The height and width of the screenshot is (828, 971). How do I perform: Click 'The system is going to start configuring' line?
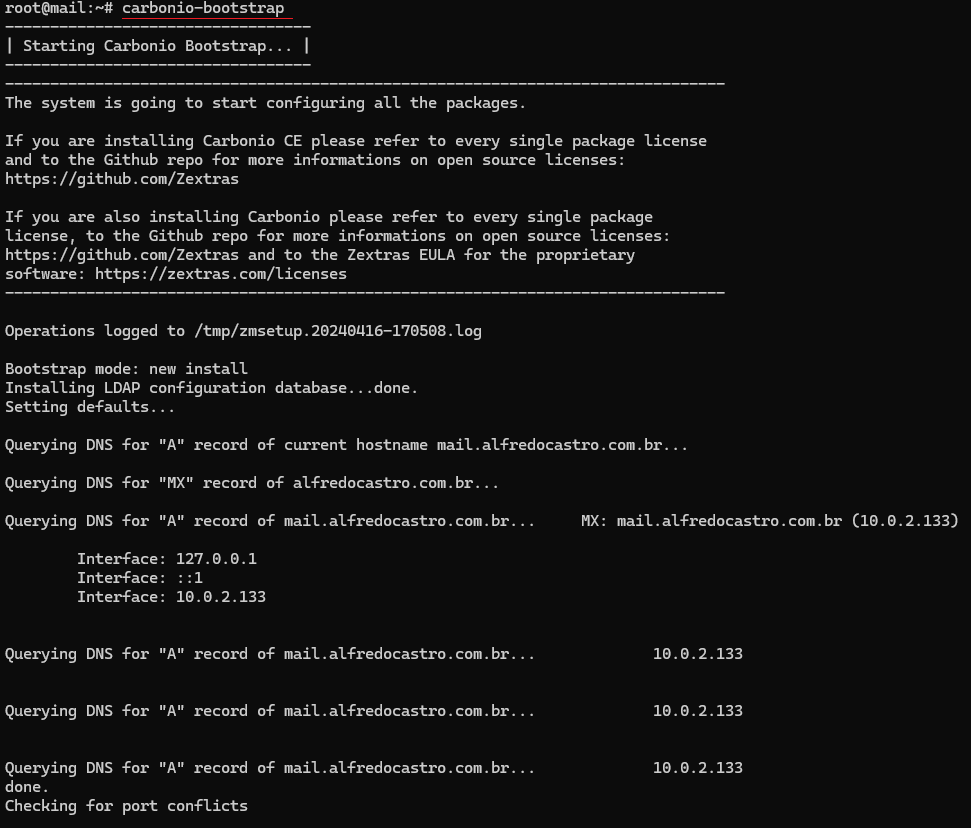tap(266, 103)
